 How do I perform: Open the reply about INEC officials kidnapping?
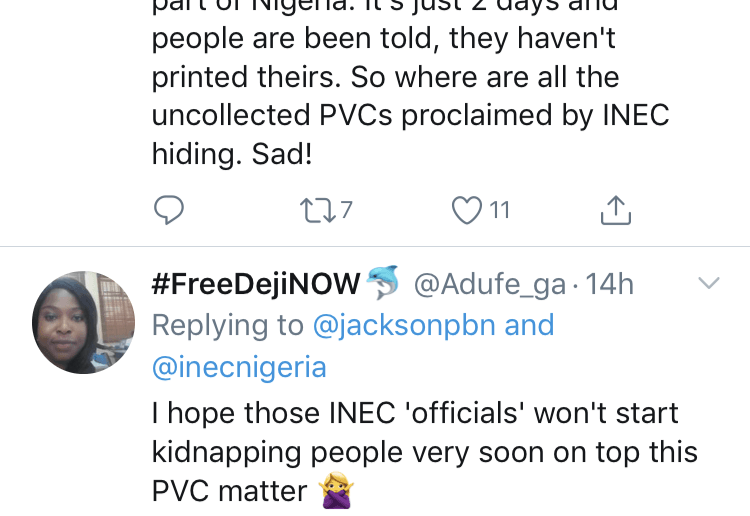click(x=425, y=452)
